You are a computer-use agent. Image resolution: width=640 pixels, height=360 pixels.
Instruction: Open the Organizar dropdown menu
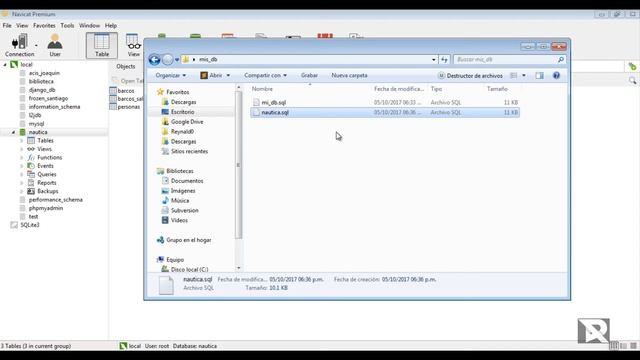(x=171, y=76)
